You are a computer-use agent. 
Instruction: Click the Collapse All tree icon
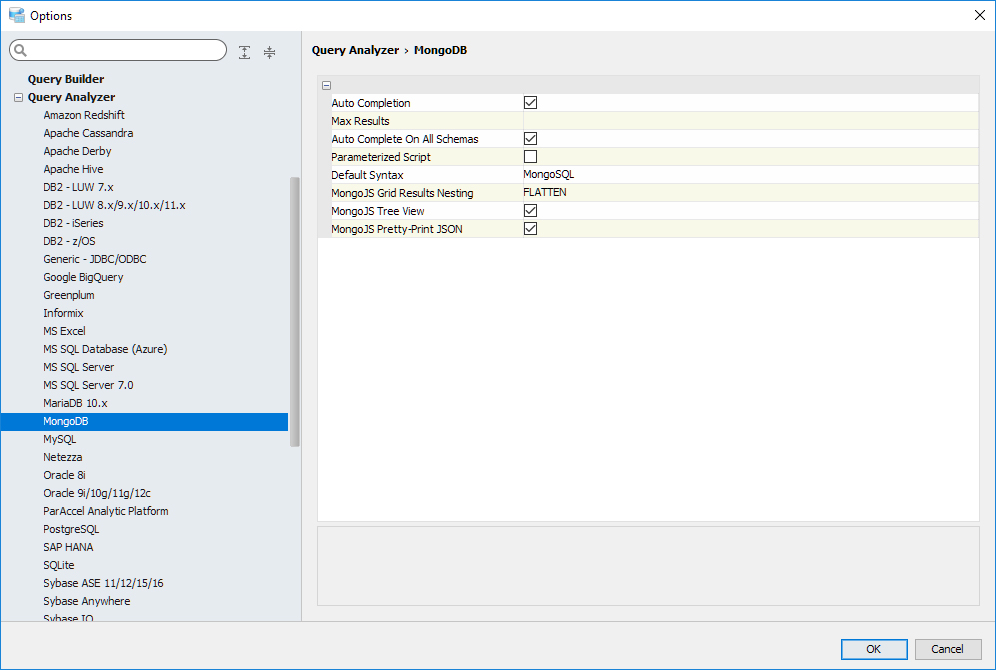pos(269,52)
